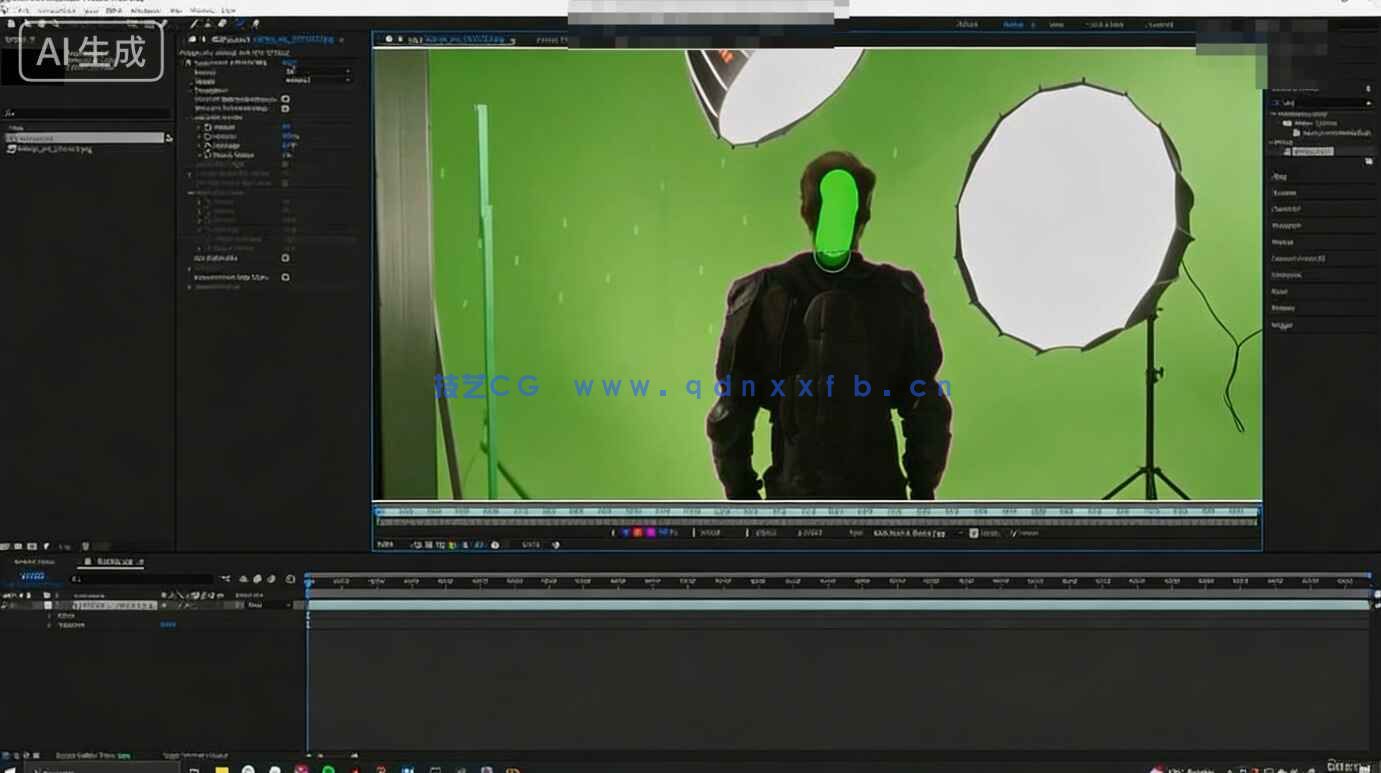Click the blue highlighted tool in the toolbar
This screenshot has width=1381, height=773.
[x=240, y=23]
